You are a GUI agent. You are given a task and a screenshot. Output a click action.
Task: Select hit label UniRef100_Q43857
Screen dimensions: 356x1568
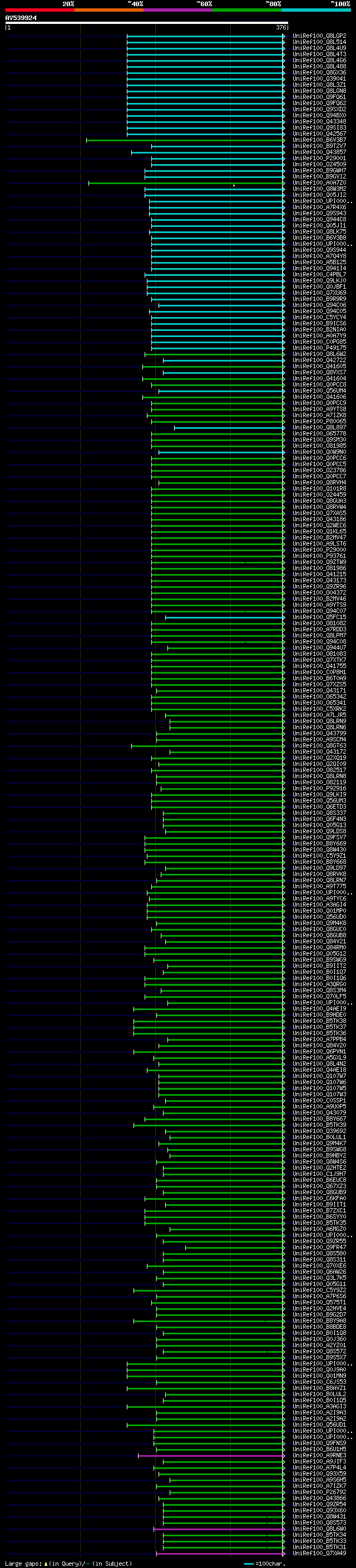tap(319, 152)
